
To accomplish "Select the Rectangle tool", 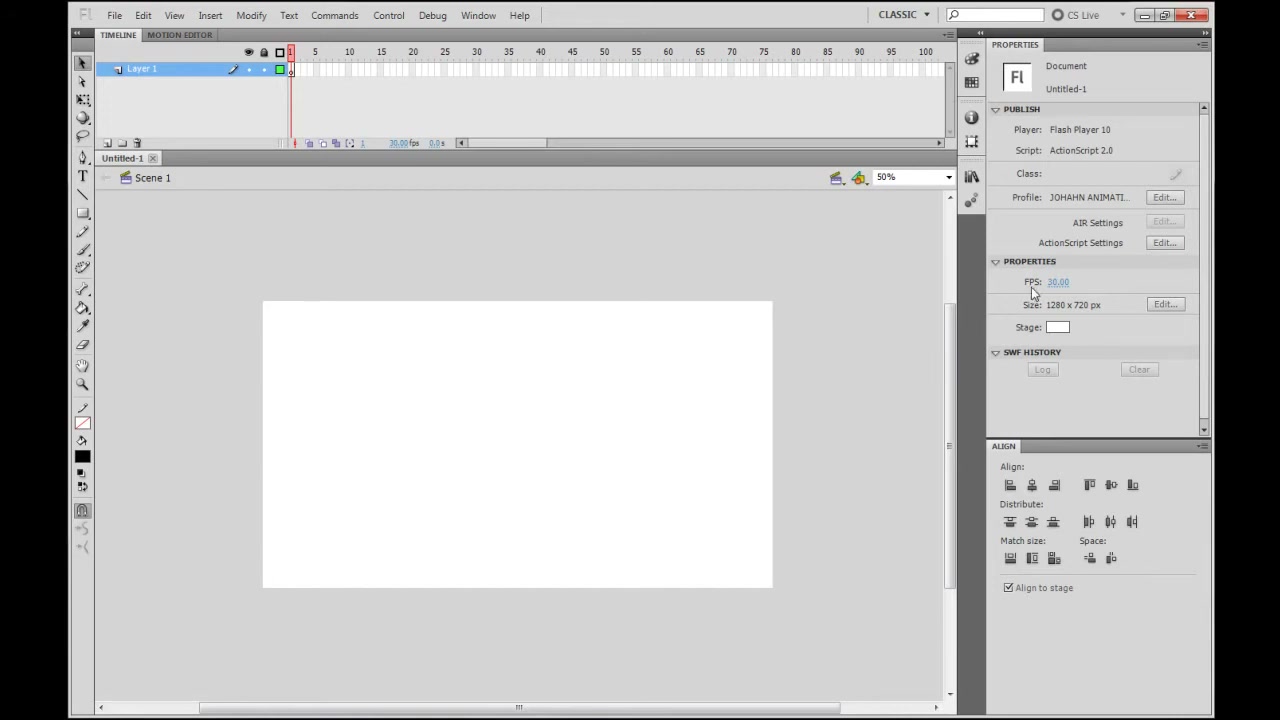I will click(83, 213).
